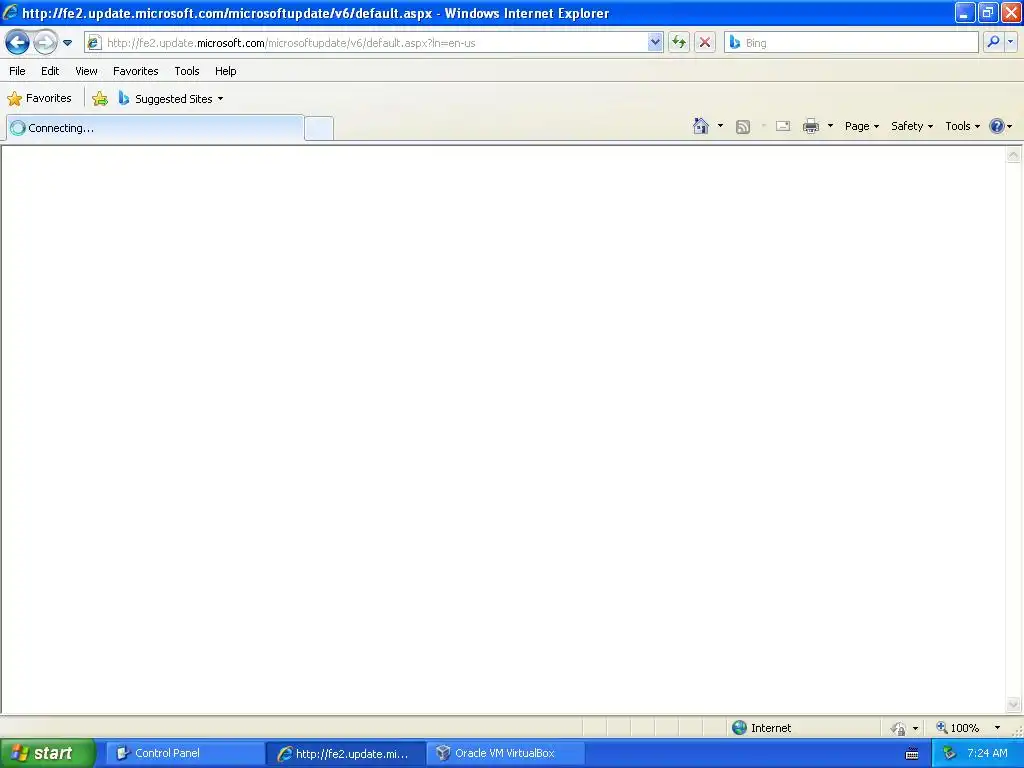Image resolution: width=1024 pixels, height=768 pixels.
Task: Open Suggested Sites dropdown
Action: (171, 99)
